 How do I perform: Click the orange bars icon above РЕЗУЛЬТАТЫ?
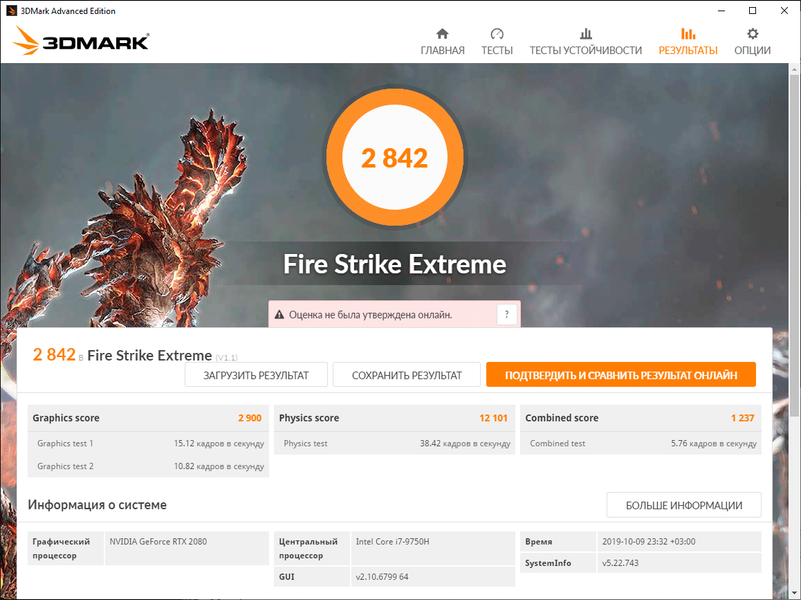688,34
